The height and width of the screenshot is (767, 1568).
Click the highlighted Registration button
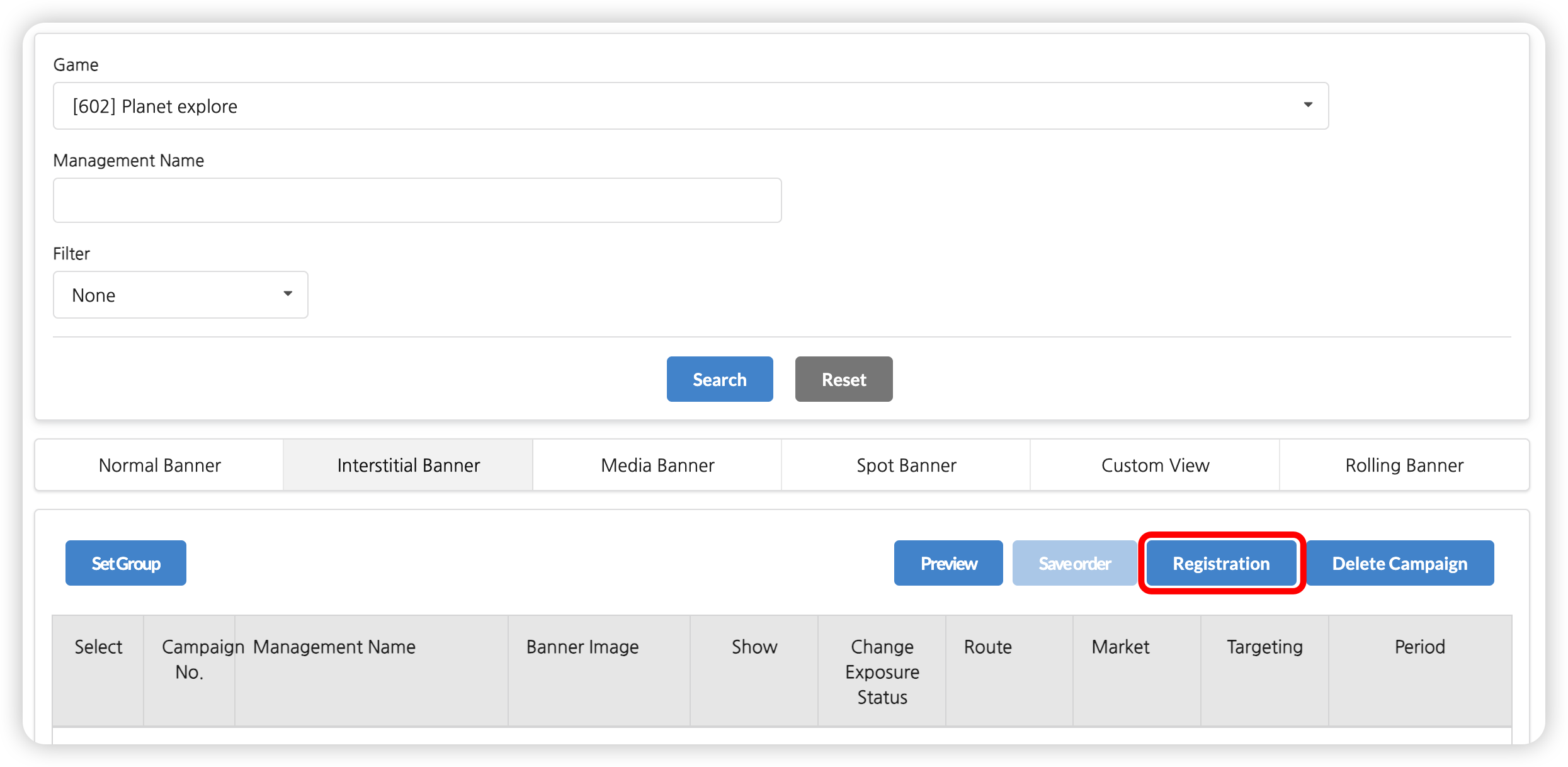1220,563
